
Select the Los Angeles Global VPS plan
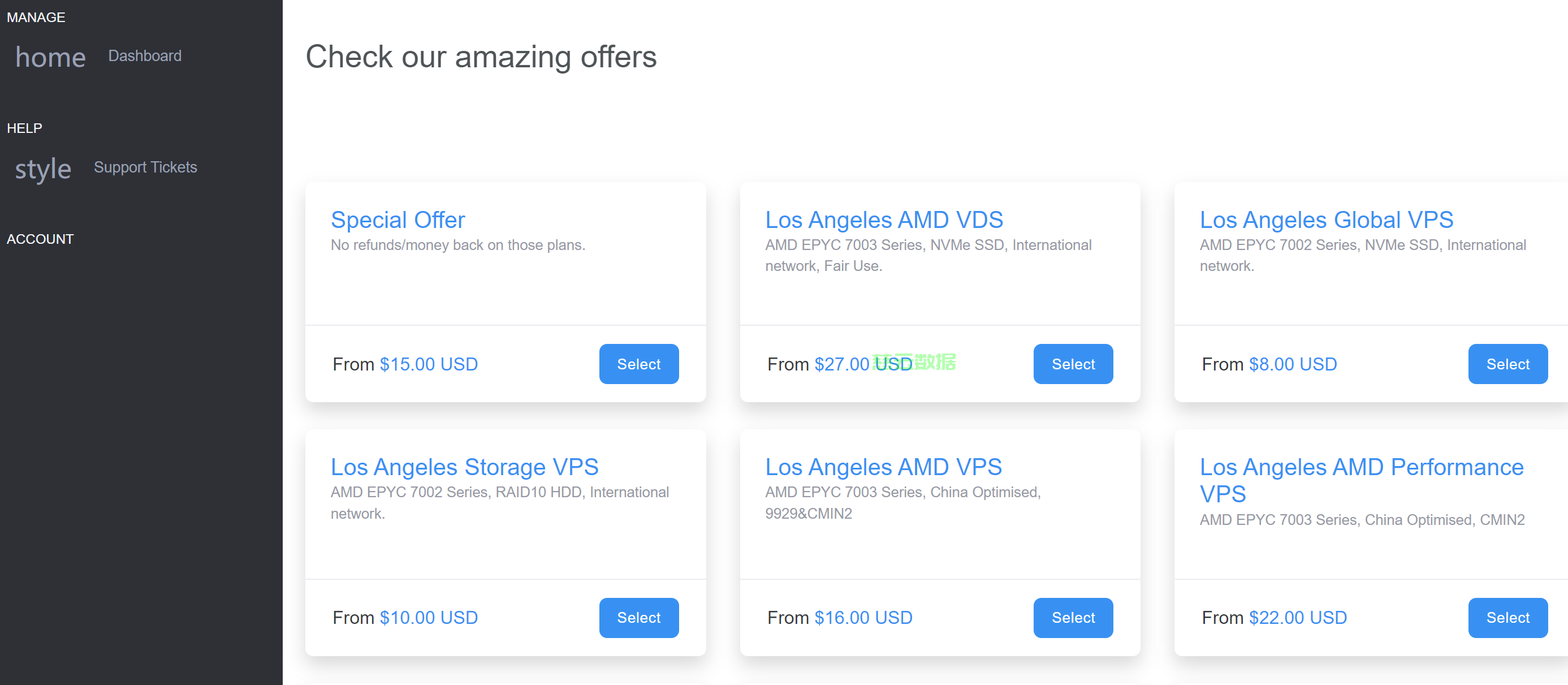point(1507,364)
